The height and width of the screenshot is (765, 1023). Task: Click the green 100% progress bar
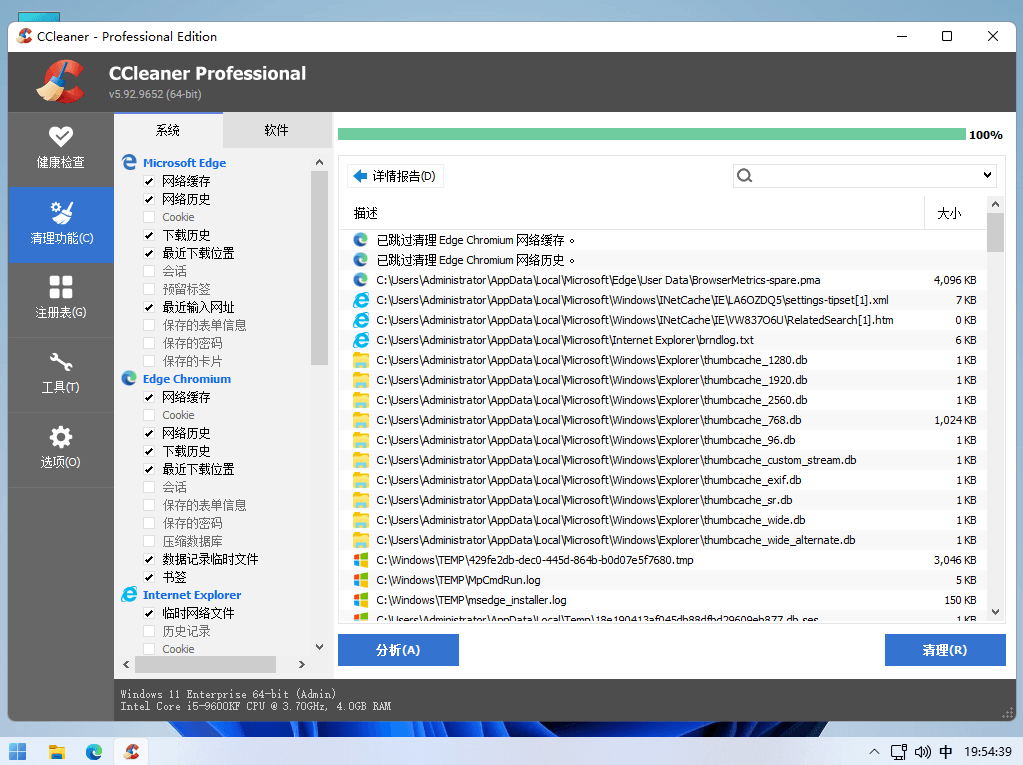tap(652, 134)
